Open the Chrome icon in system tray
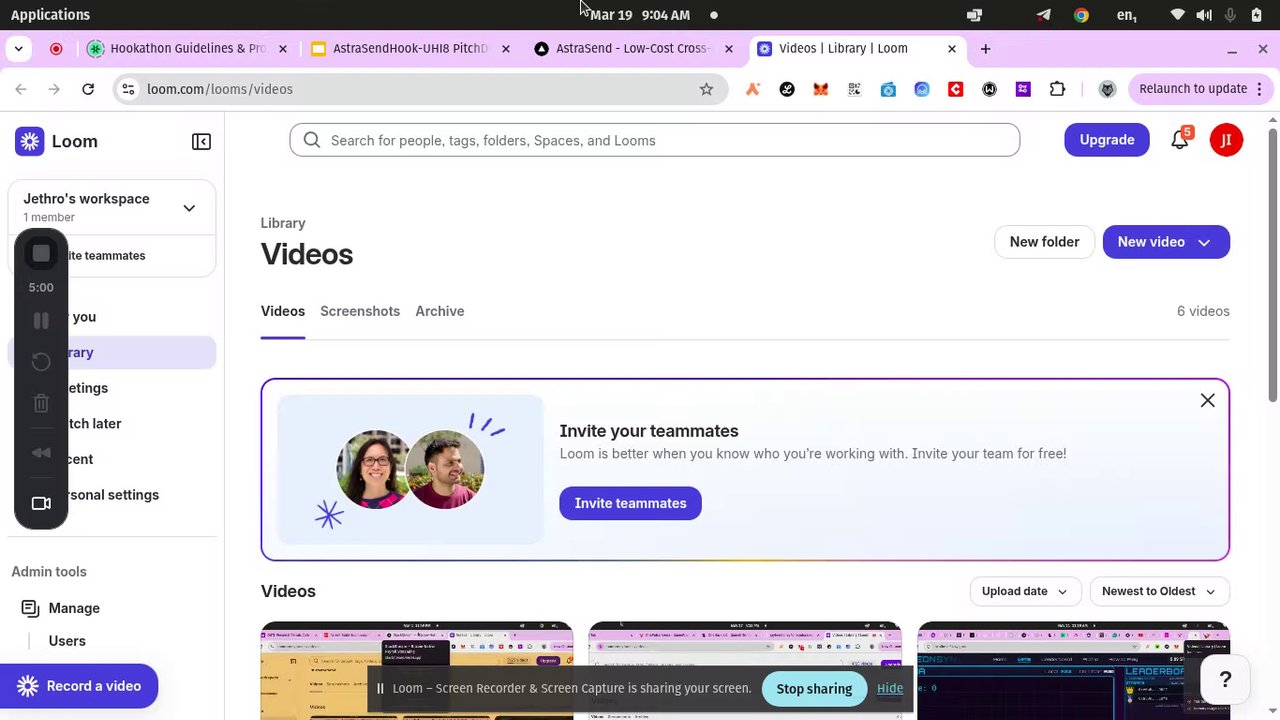This screenshot has width=1280, height=720. click(1081, 15)
